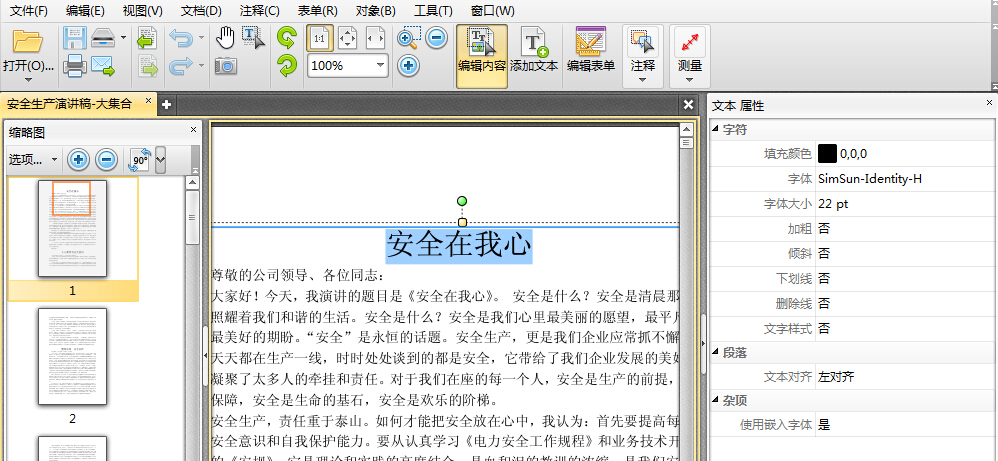Screen dimensions: 998x461
Task: Click the 加粗 value 否
Action: point(824,229)
